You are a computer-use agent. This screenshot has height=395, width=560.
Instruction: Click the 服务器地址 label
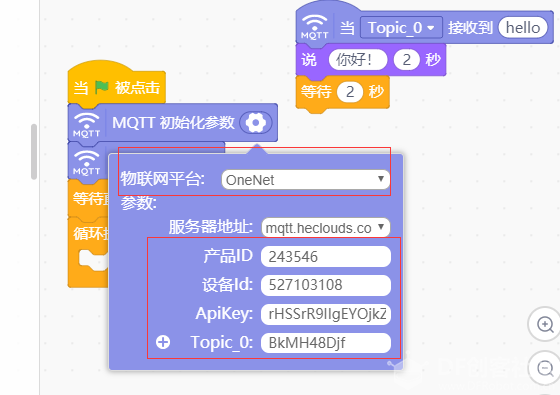(x=211, y=227)
